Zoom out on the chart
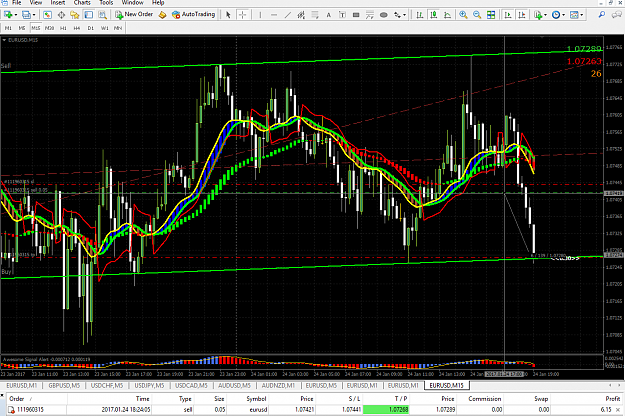This screenshot has width=625, height=416. [x=477, y=15]
